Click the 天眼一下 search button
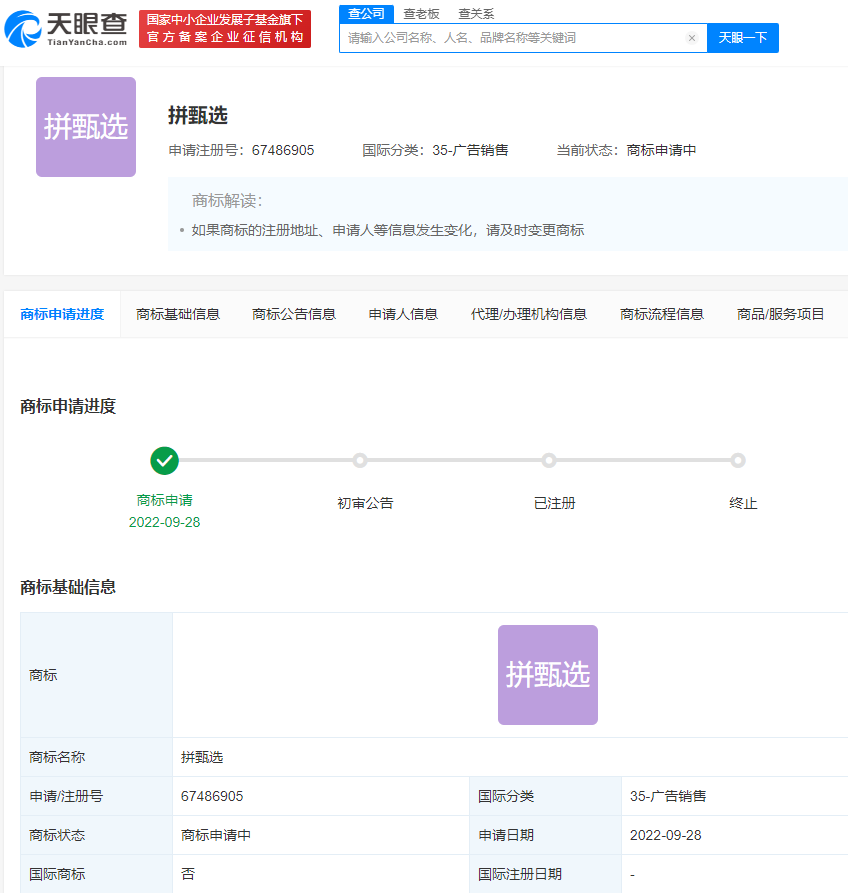The height and width of the screenshot is (893, 848). pyautogui.click(x=742, y=37)
